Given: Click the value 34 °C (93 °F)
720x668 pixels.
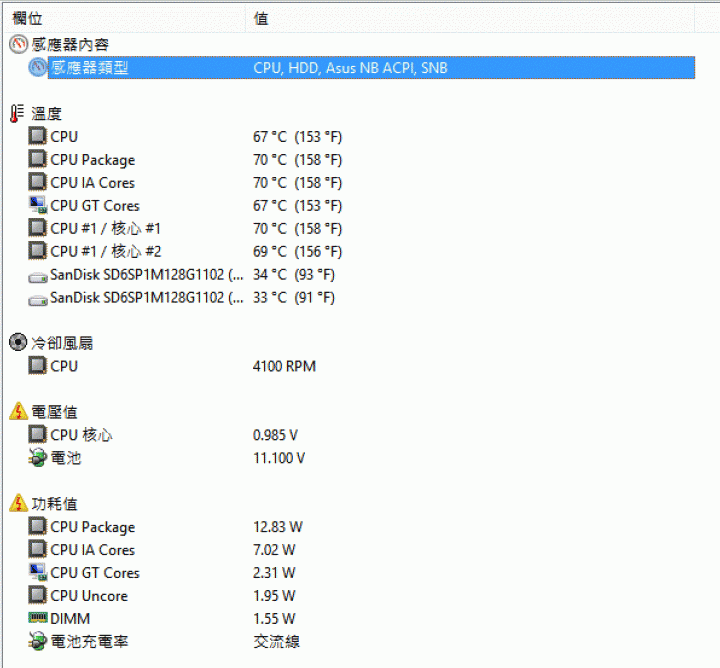Looking at the screenshot, I should pos(294,275).
